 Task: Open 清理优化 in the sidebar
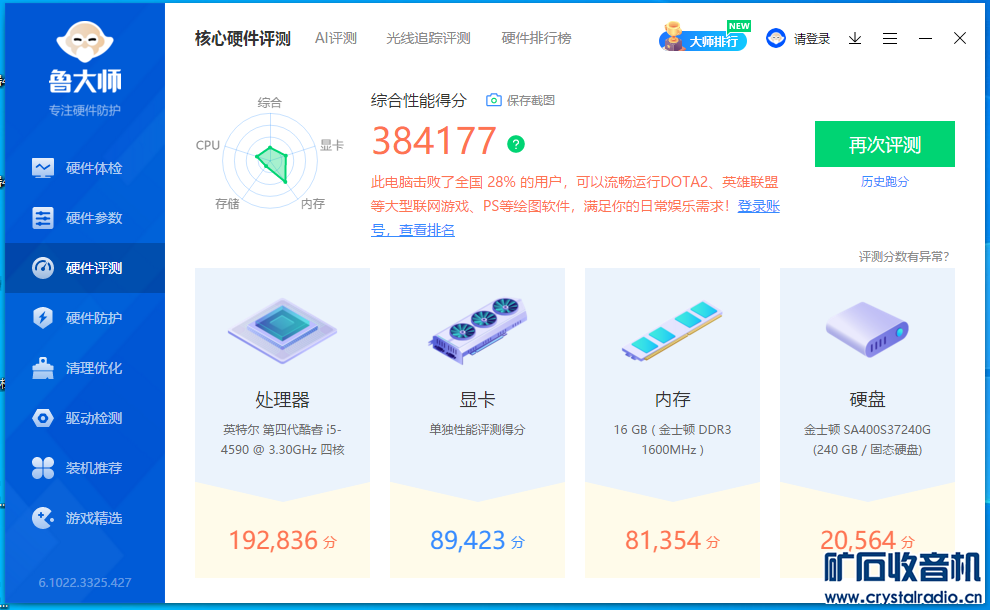[85, 368]
